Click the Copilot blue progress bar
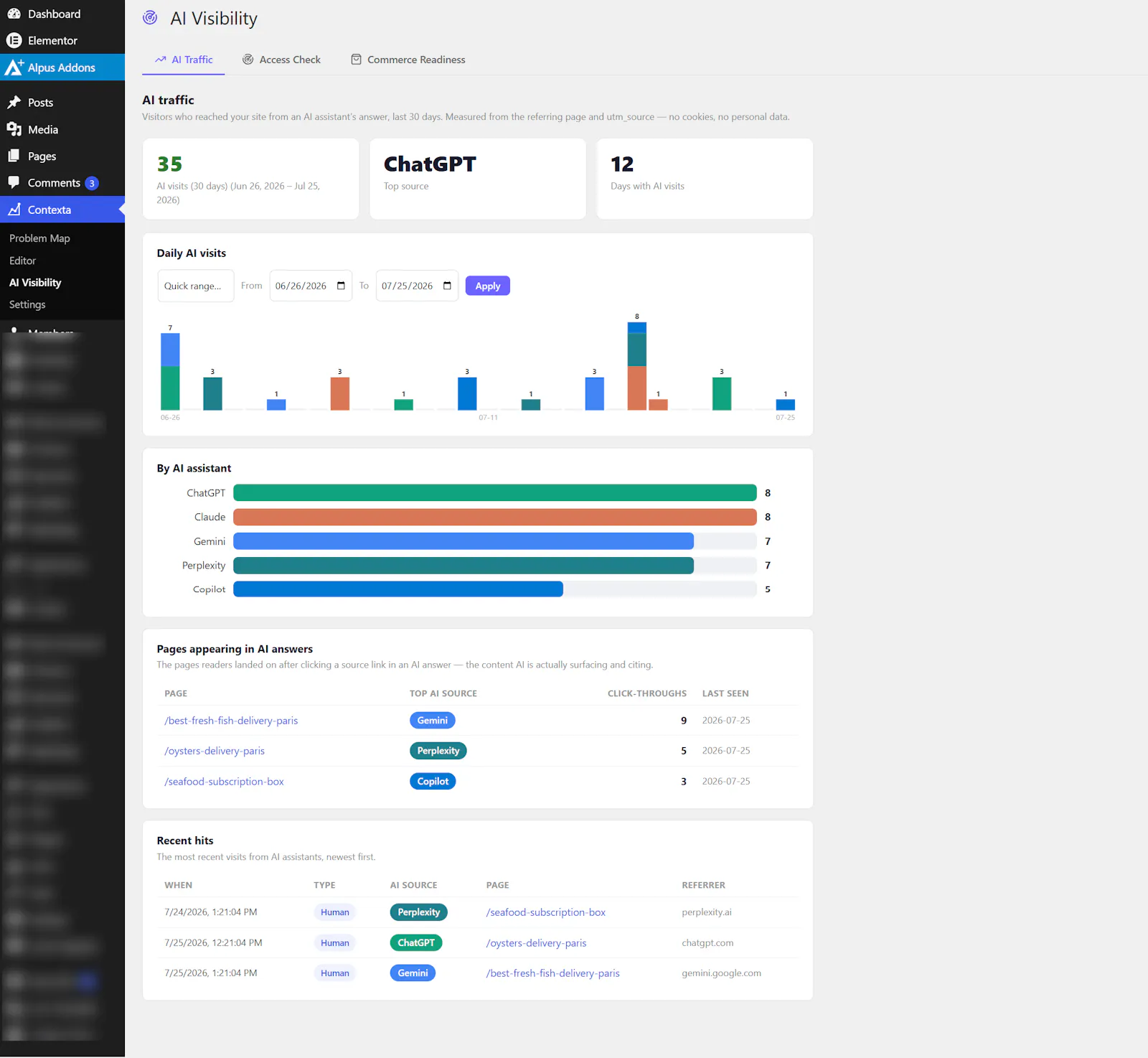The height and width of the screenshot is (1058, 1148). [398, 589]
